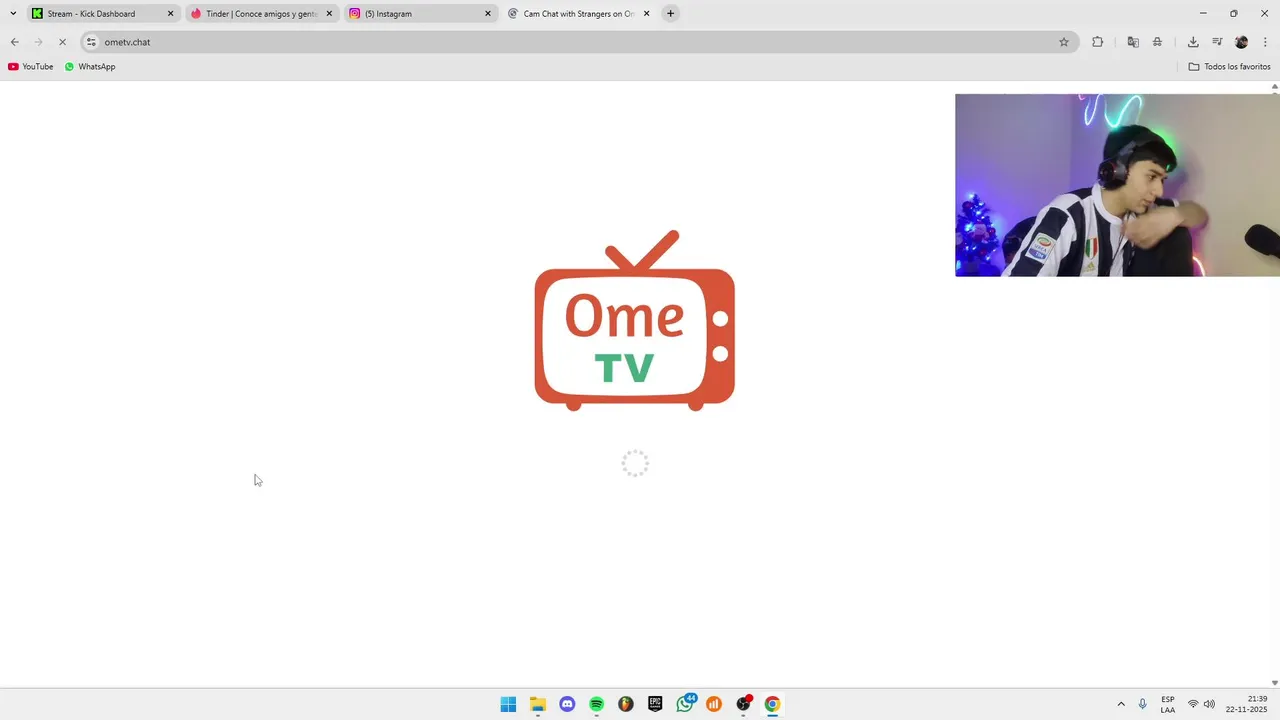The height and width of the screenshot is (720, 1280).
Task: View site information icon in address bar
Action: 91,42
